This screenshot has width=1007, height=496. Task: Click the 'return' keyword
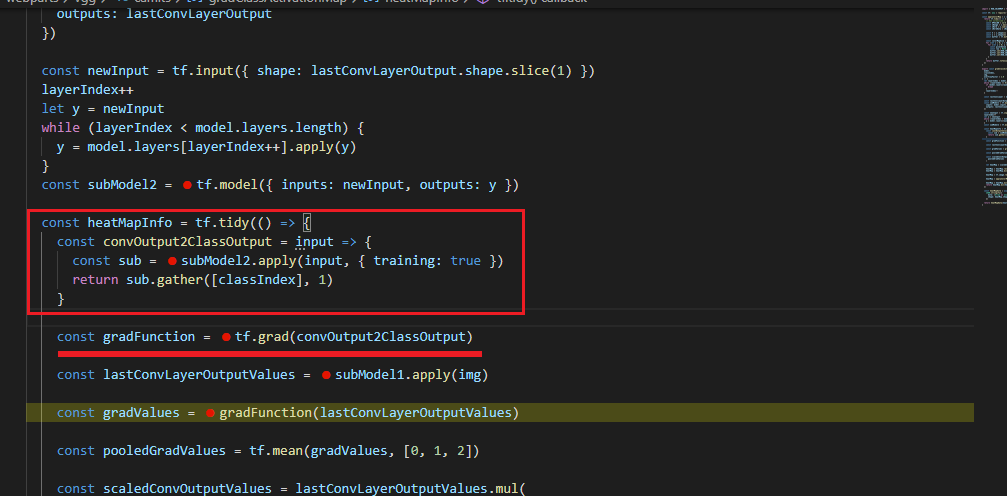tap(95, 281)
